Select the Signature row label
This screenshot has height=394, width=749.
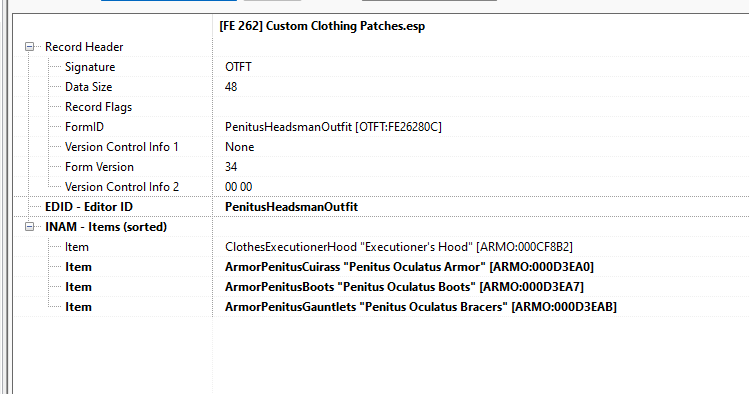(90, 67)
